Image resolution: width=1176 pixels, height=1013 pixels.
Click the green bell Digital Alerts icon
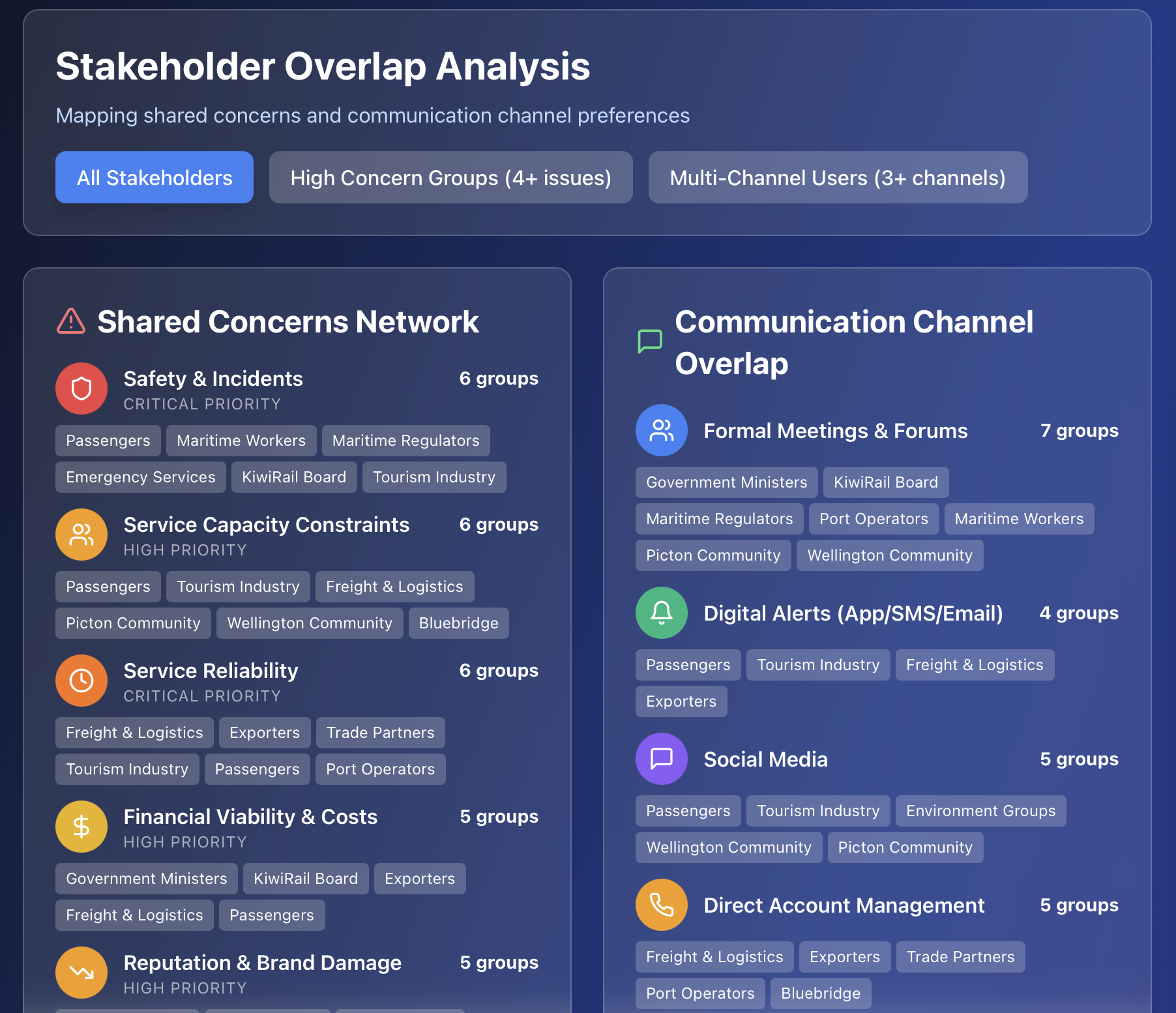pos(662,613)
